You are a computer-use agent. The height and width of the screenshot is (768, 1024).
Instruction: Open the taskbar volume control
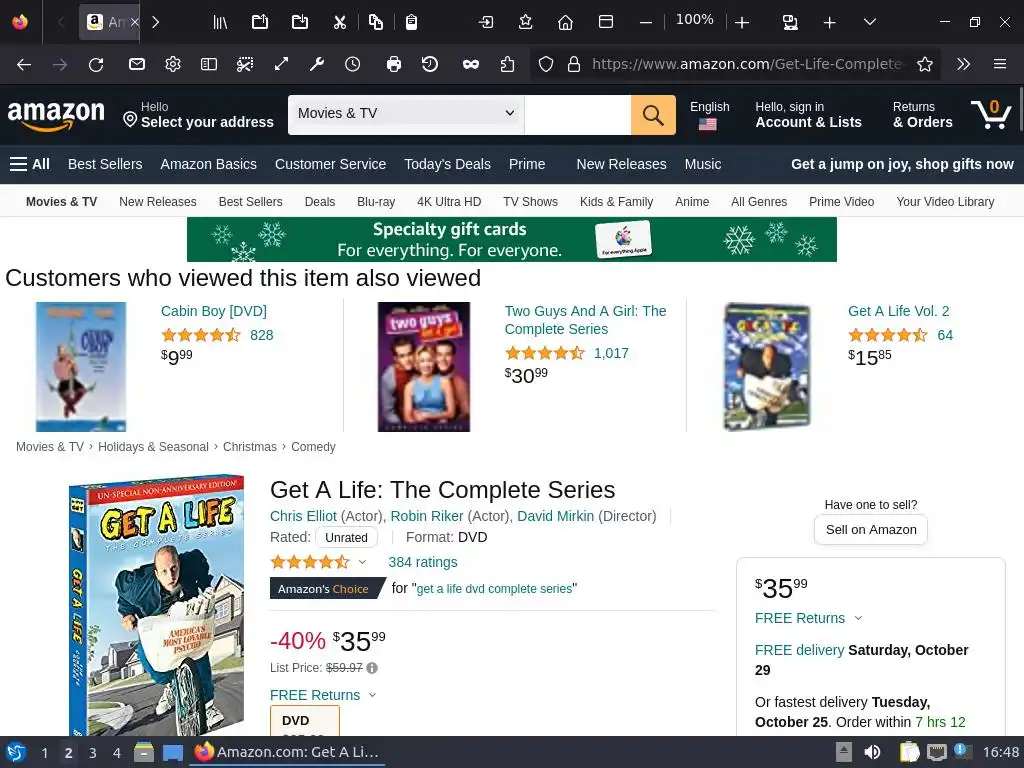pyautogui.click(x=872, y=752)
